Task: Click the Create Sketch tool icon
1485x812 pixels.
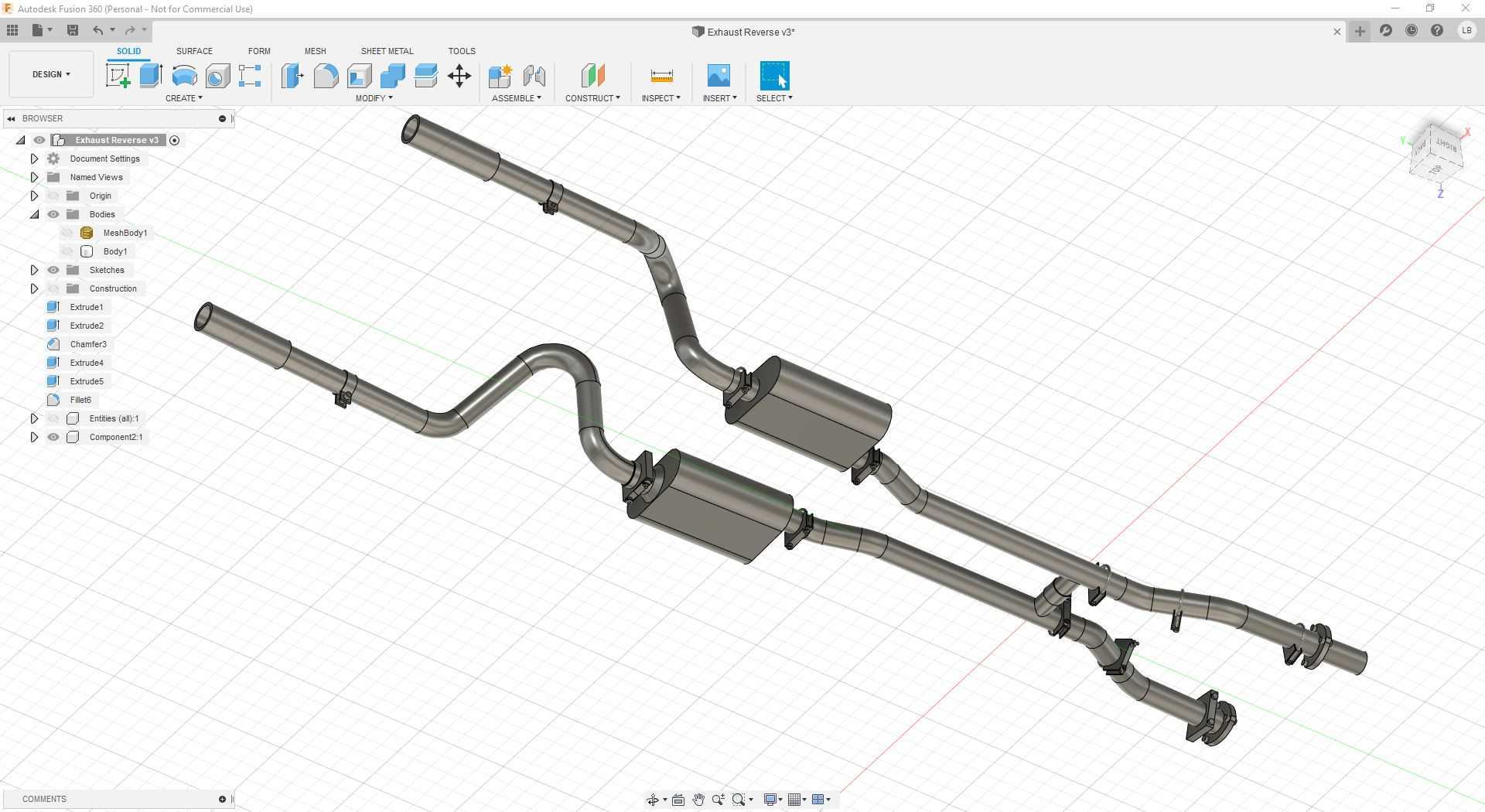Action: point(118,76)
